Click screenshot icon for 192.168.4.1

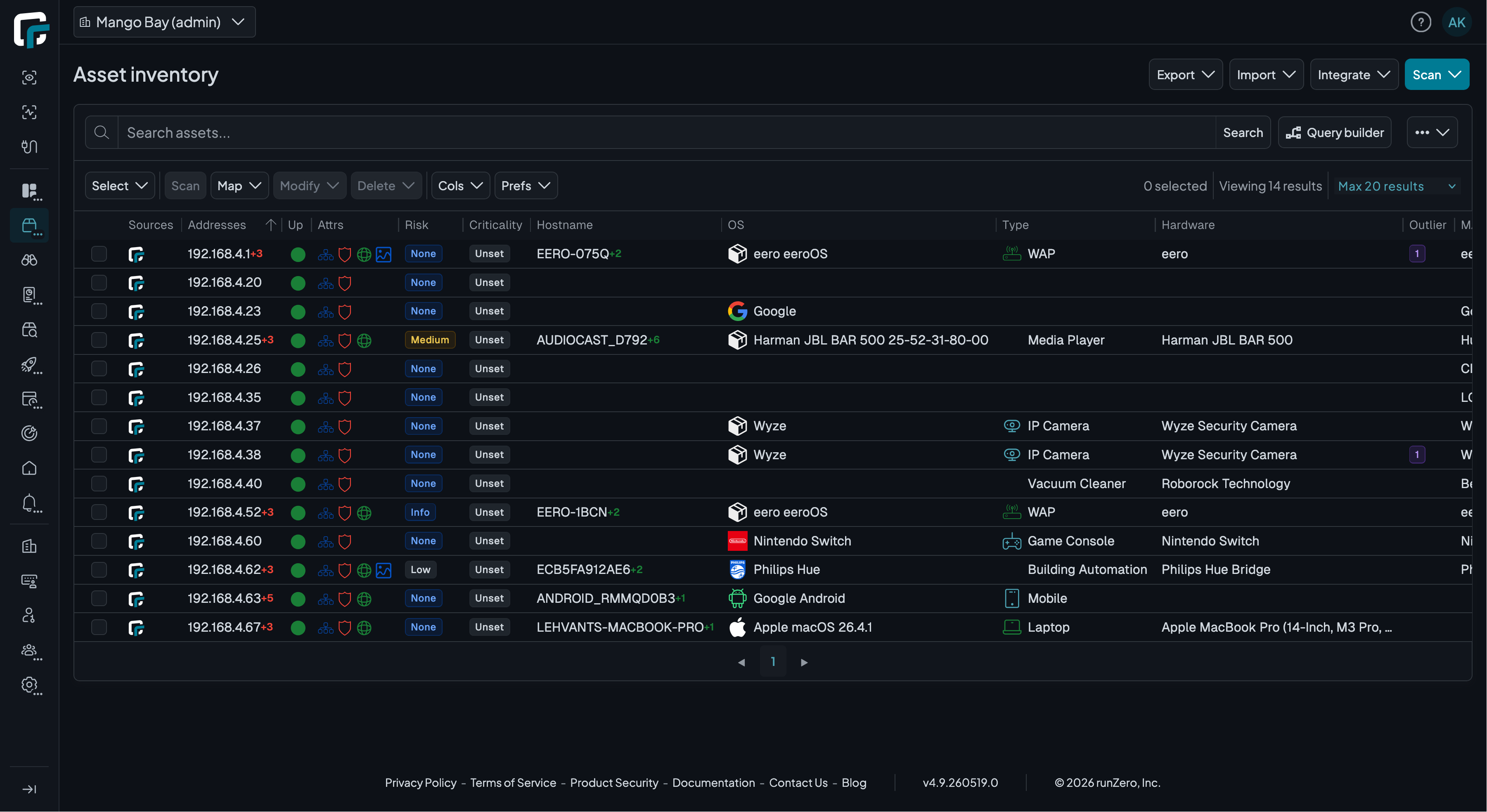point(383,255)
